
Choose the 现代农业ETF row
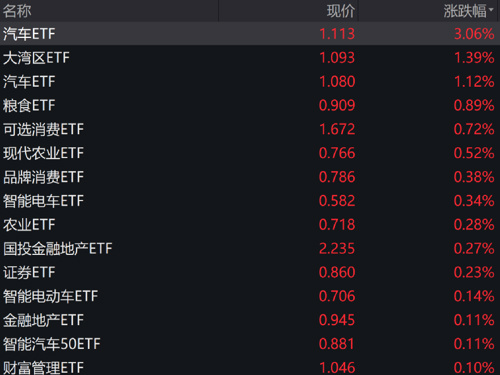(x=250, y=153)
